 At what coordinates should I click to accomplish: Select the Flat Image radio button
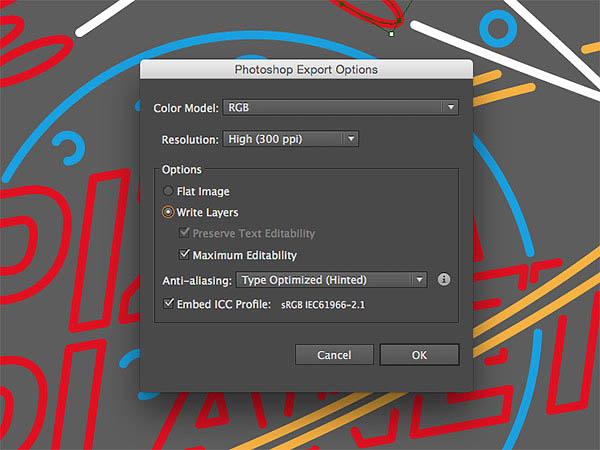(168, 191)
